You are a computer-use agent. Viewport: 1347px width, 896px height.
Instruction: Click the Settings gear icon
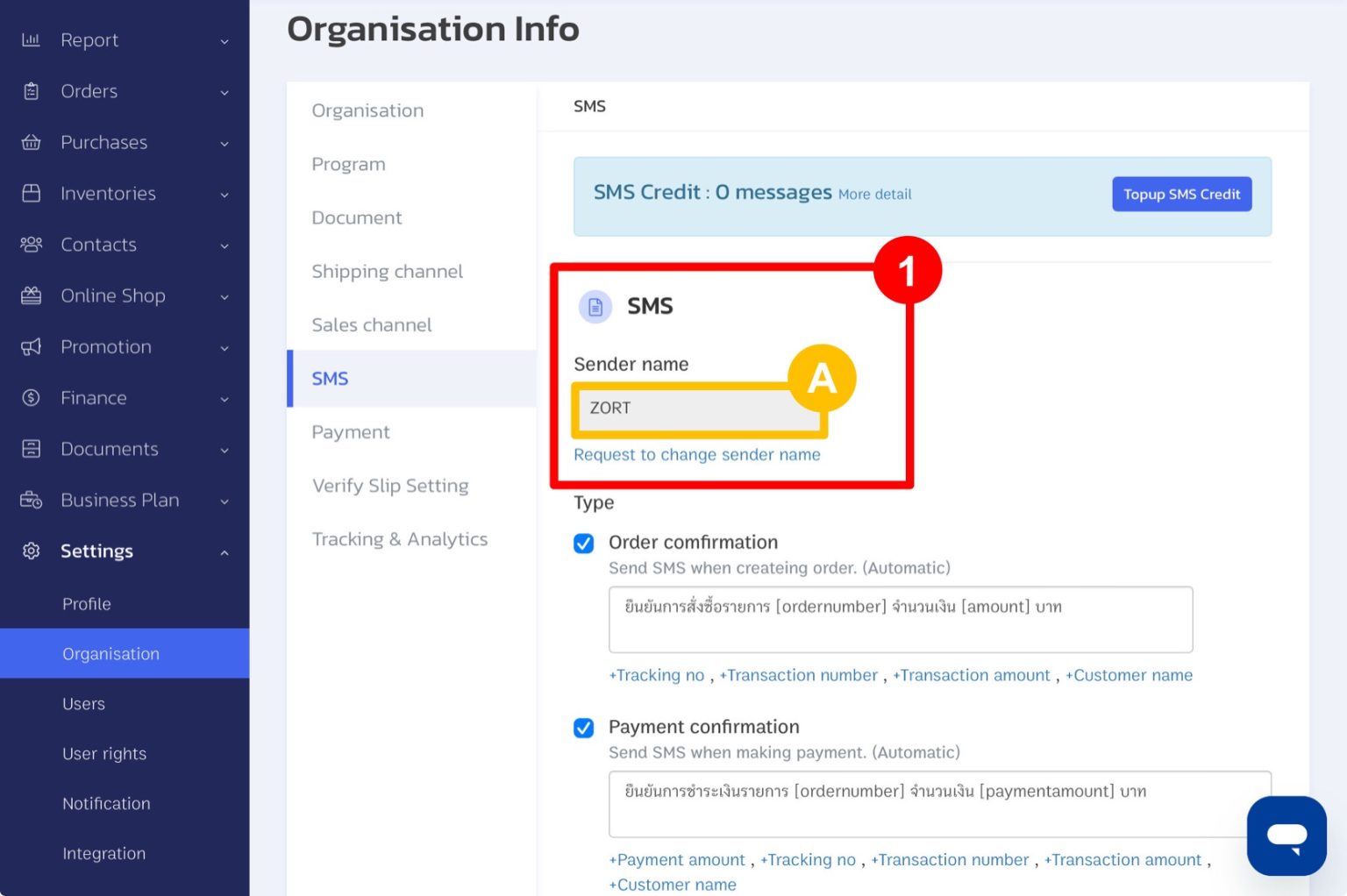coord(32,551)
